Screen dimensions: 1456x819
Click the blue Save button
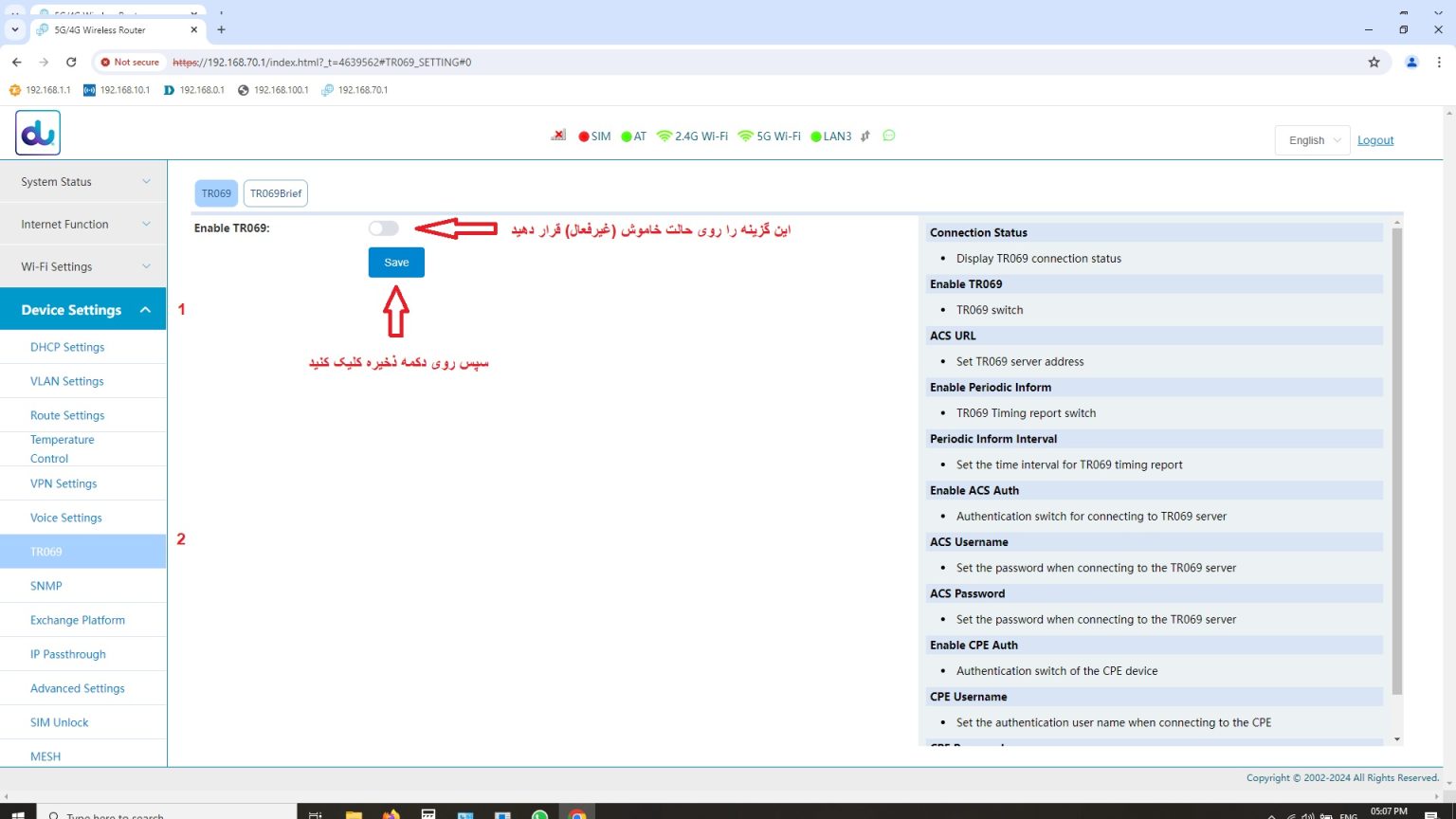(396, 263)
